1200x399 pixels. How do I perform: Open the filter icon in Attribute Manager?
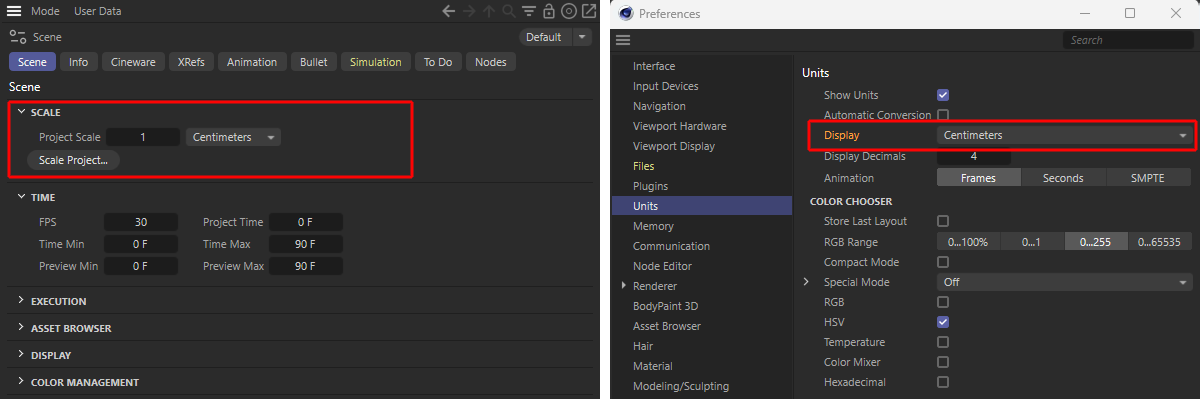click(530, 12)
